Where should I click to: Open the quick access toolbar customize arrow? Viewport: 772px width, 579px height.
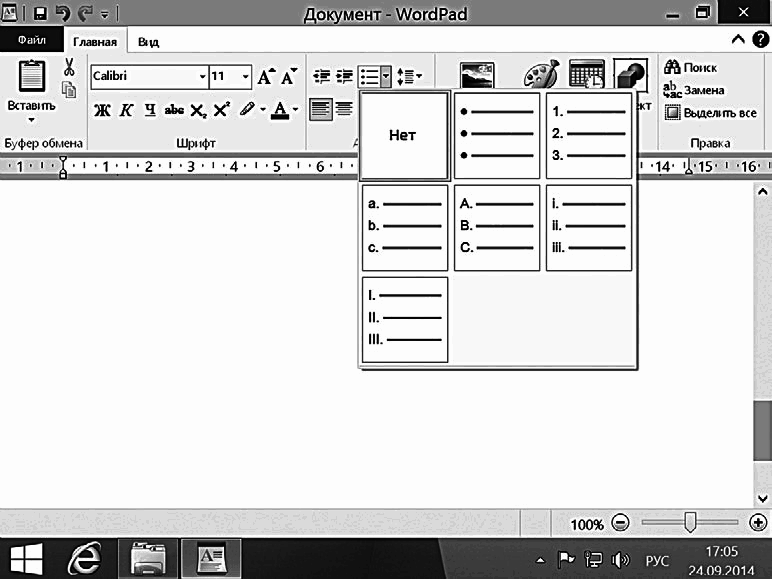tap(104, 15)
